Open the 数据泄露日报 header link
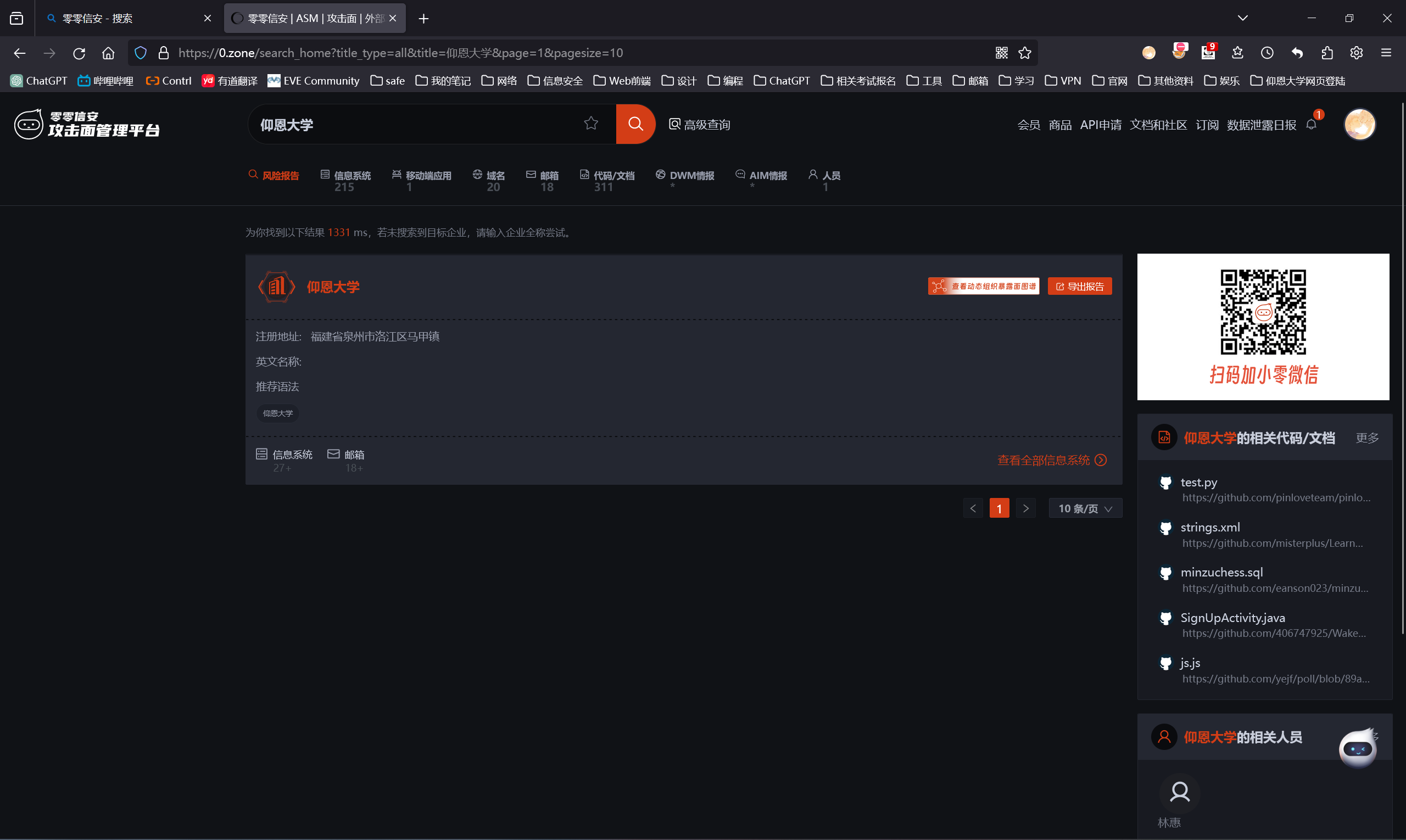Viewport: 1406px width, 840px height. click(1260, 125)
